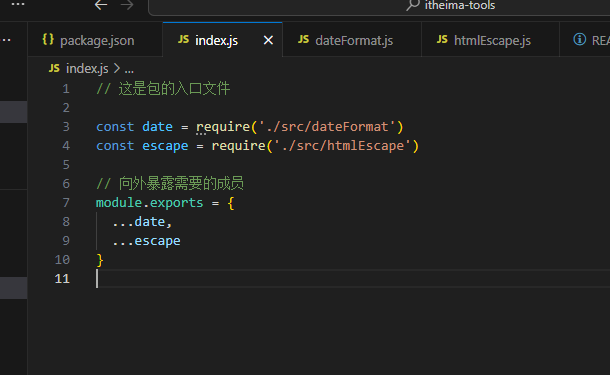The image size is (610, 375).
Task: Open the dateFormat.js tab
Action: [x=352, y=40]
